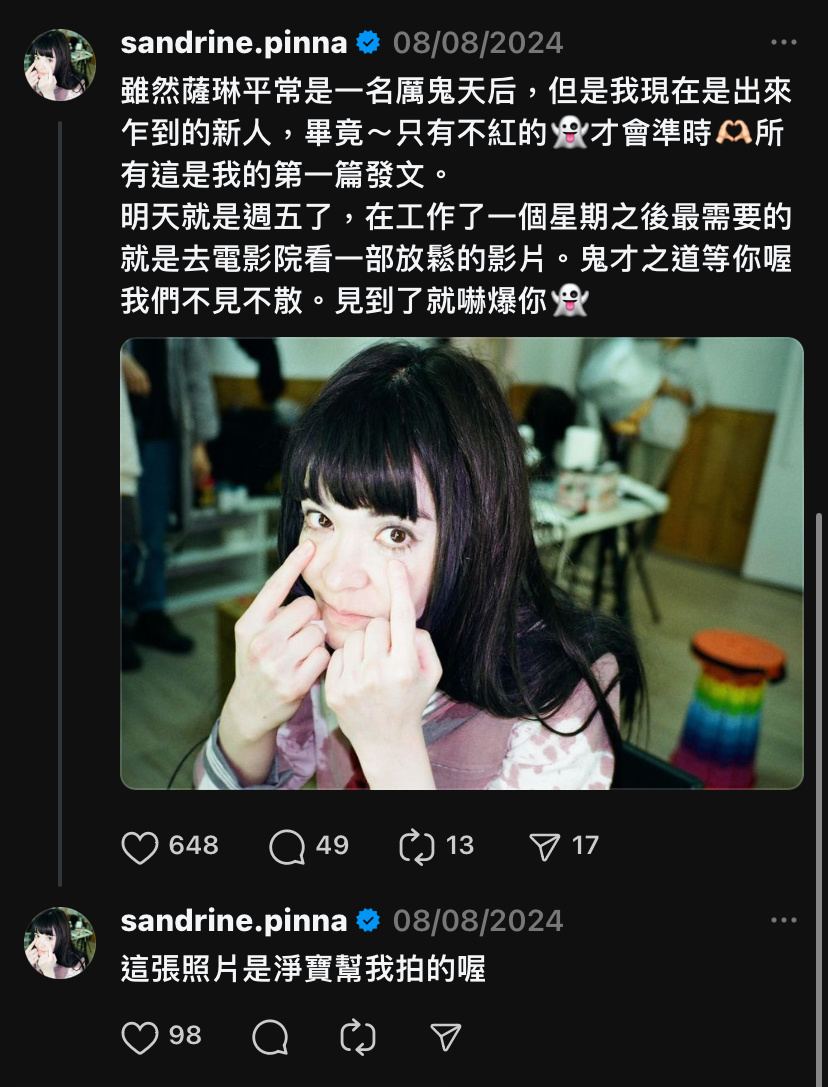Open sandrine.pinna profile from first post username
This screenshot has width=828, height=1087.
point(234,43)
